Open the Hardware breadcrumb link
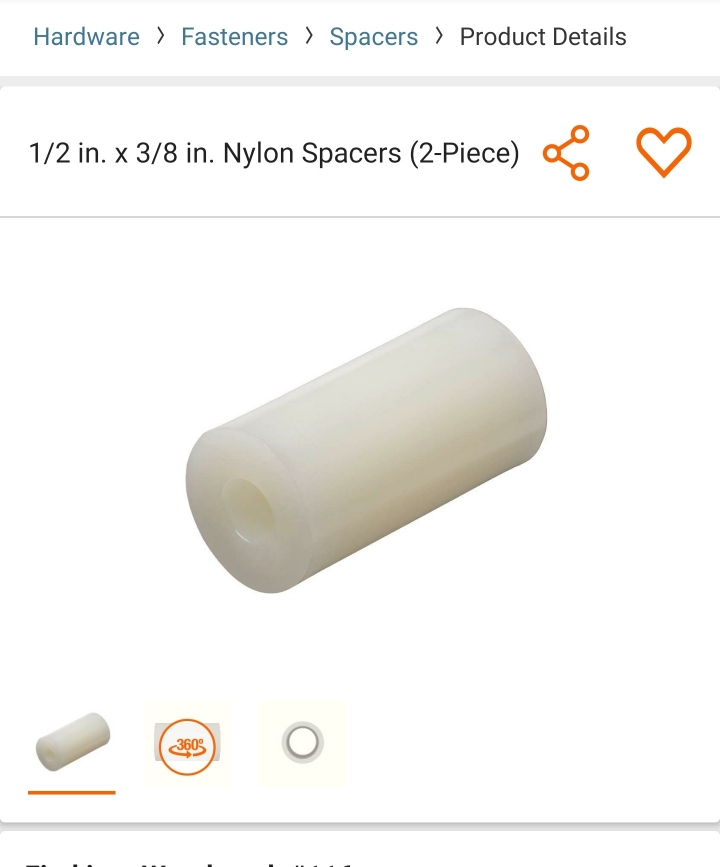Image resolution: width=720 pixels, height=867 pixels. 86,37
